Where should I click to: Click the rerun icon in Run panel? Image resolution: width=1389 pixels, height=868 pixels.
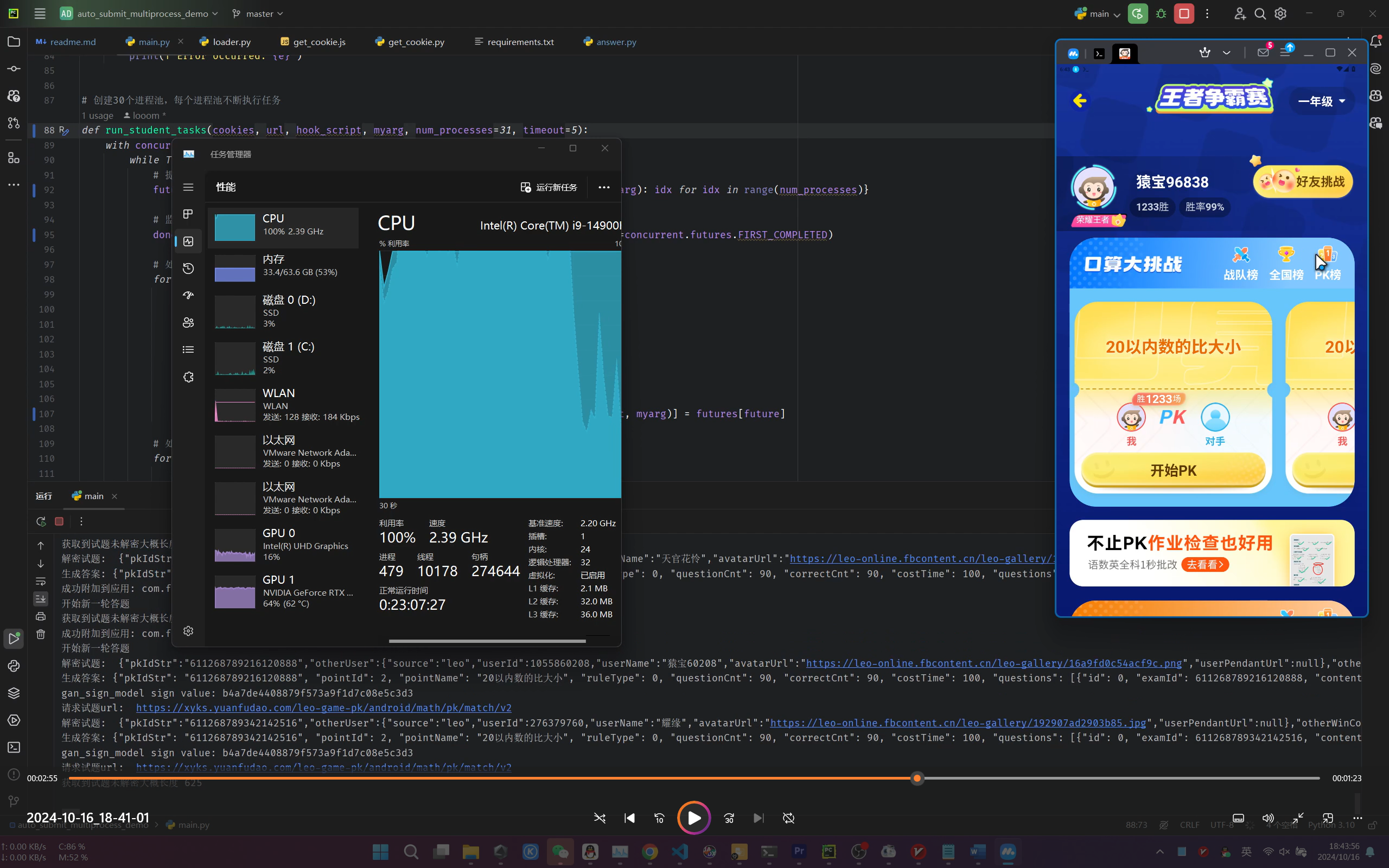(x=41, y=521)
